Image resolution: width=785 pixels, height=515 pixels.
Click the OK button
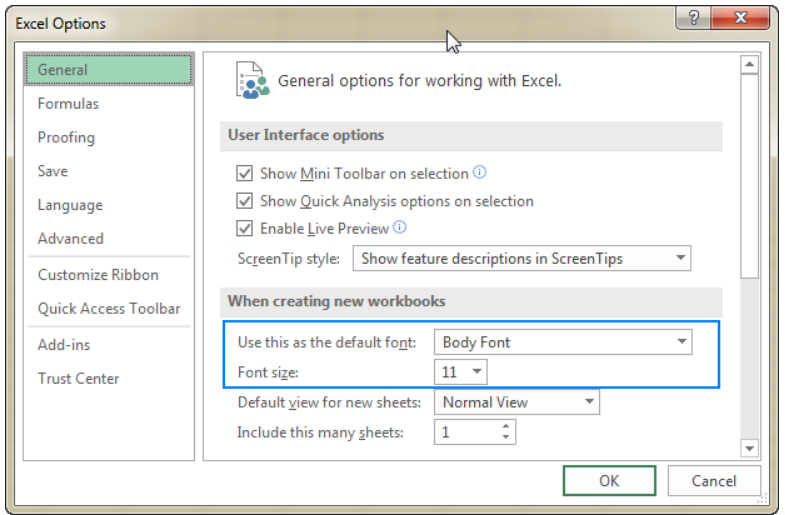(x=609, y=481)
